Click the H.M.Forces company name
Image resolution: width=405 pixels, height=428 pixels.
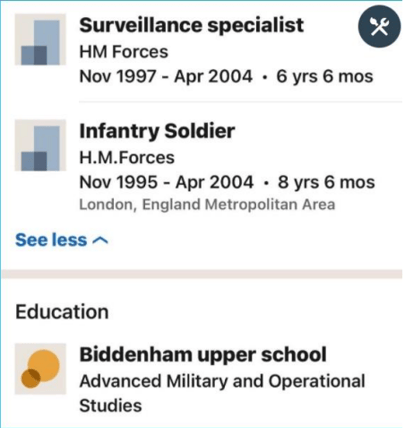point(127,158)
